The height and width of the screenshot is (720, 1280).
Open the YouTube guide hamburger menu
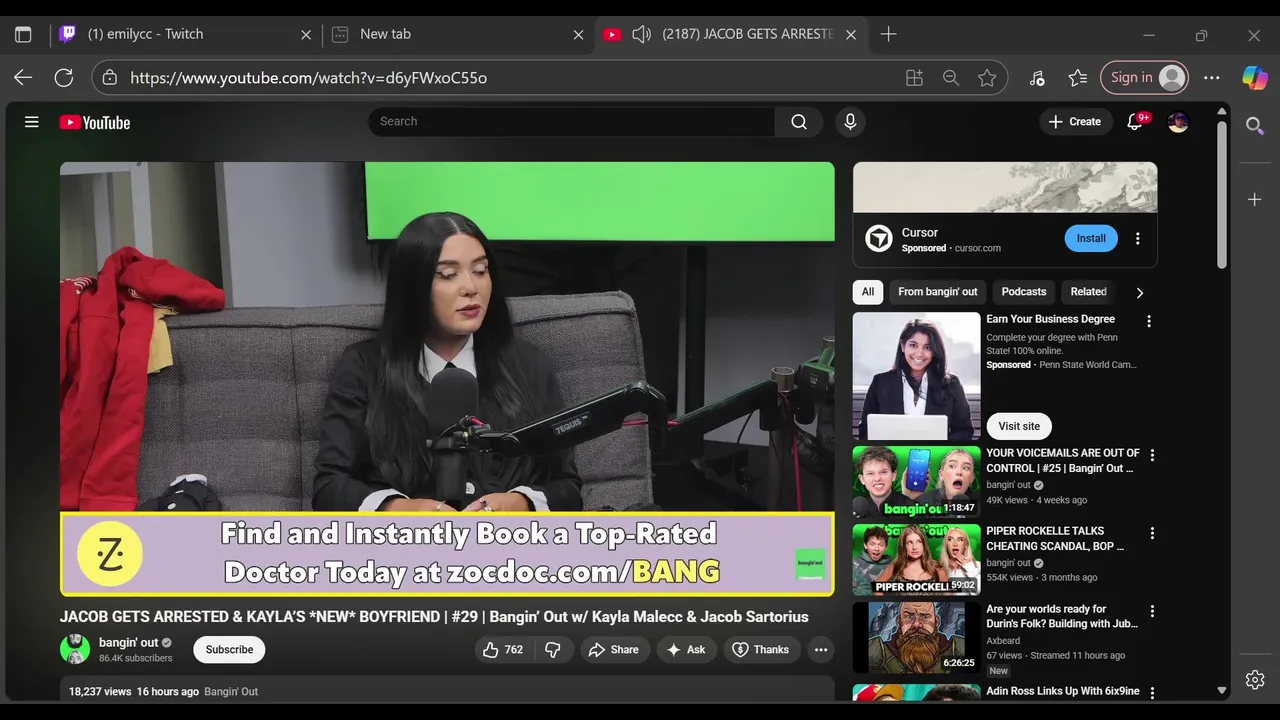[x=32, y=122]
